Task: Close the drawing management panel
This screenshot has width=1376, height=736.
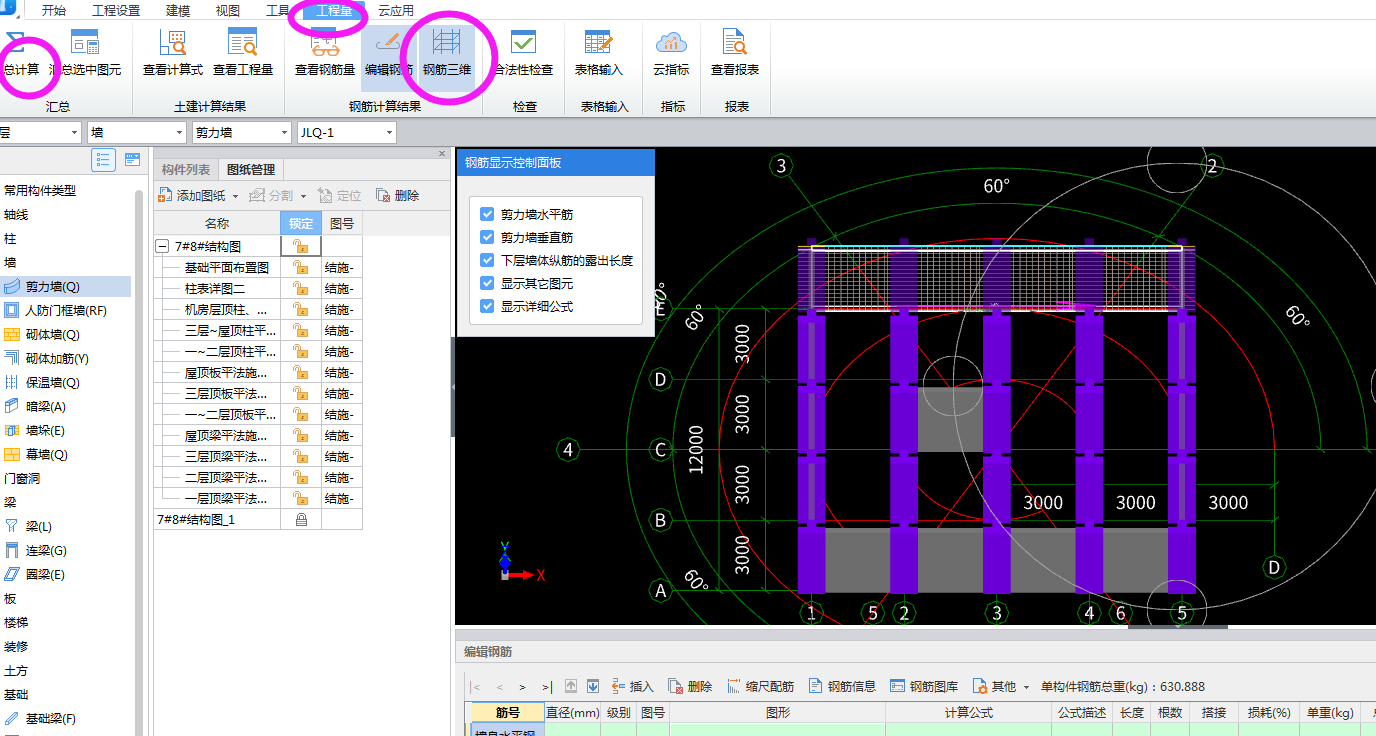Action: pyautogui.click(x=442, y=153)
